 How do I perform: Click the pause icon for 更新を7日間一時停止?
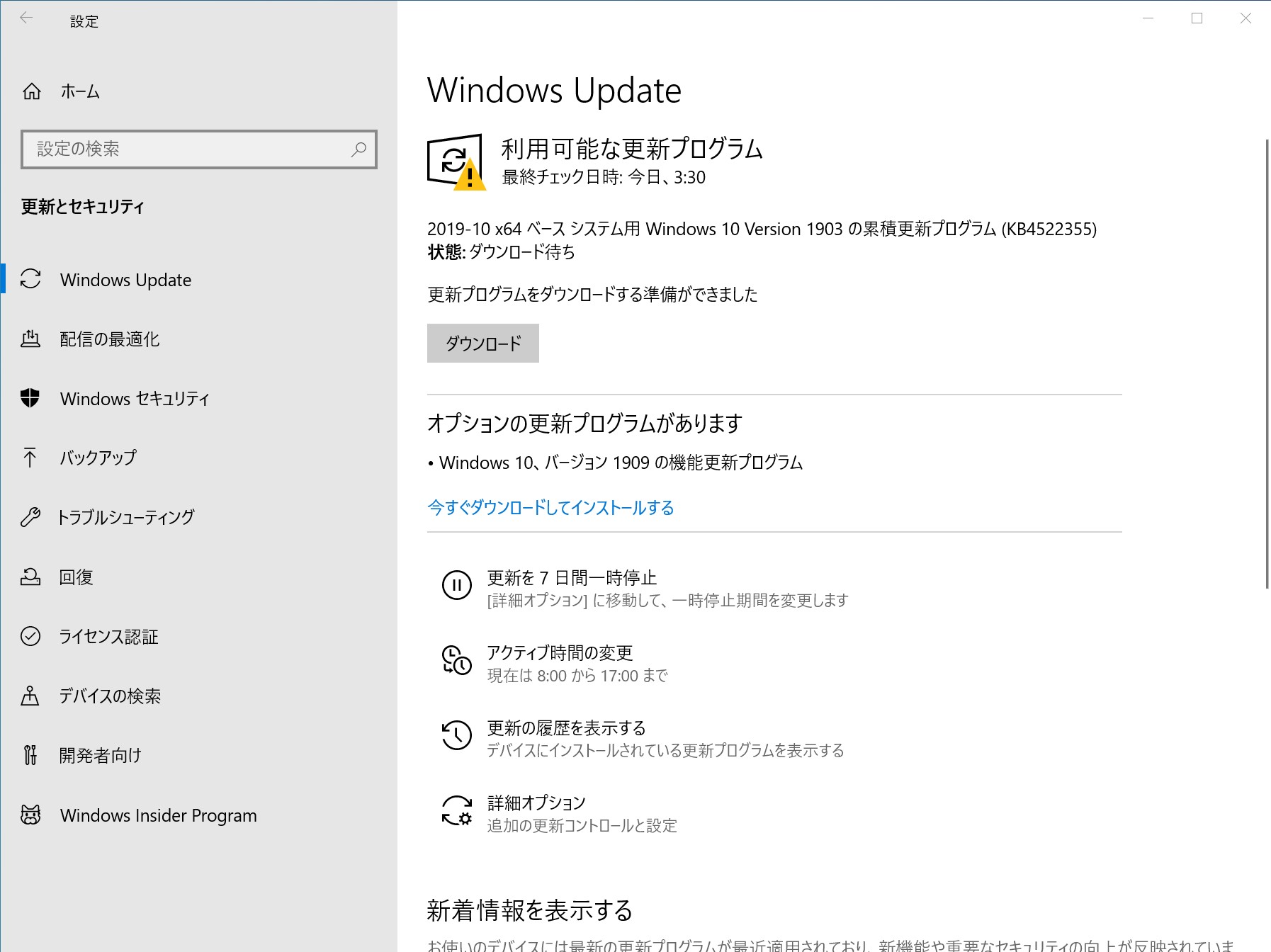[x=457, y=586]
